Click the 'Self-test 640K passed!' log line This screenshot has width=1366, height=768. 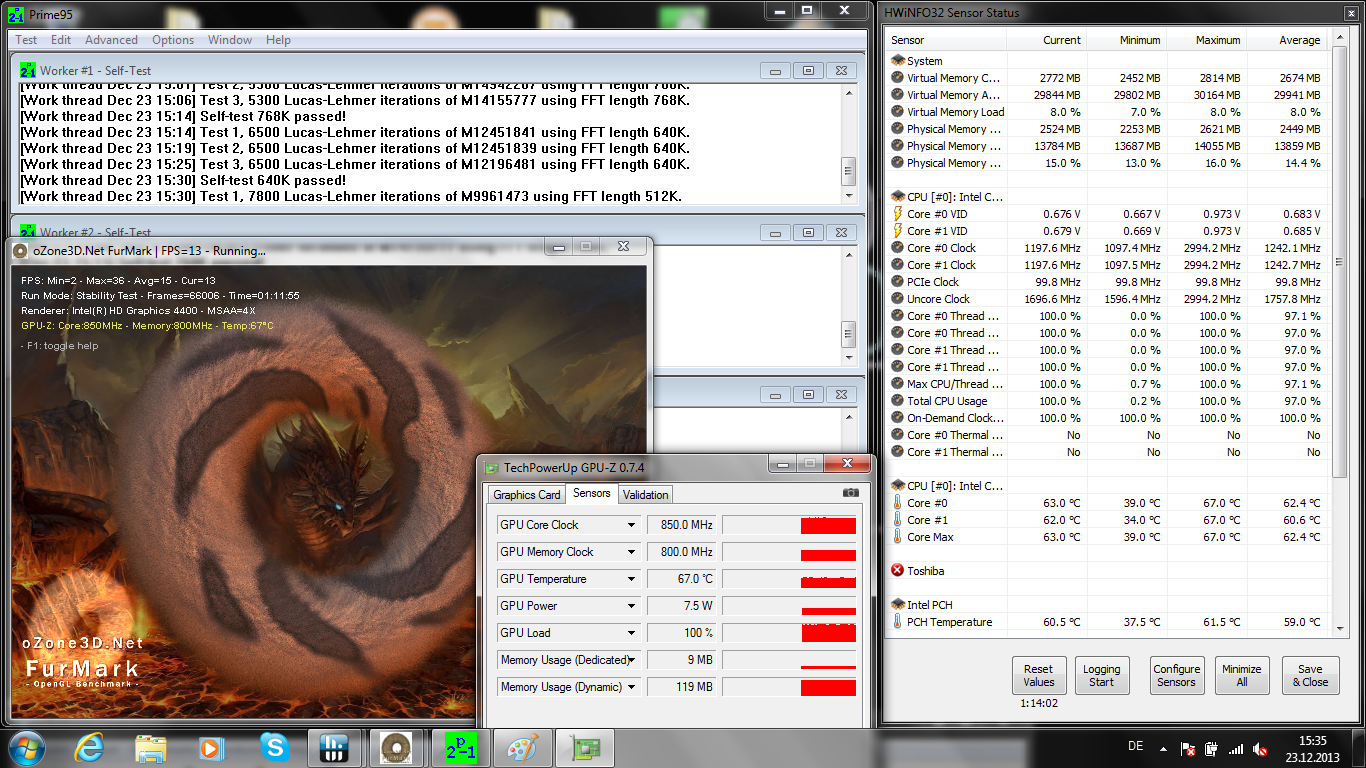(183, 180)
